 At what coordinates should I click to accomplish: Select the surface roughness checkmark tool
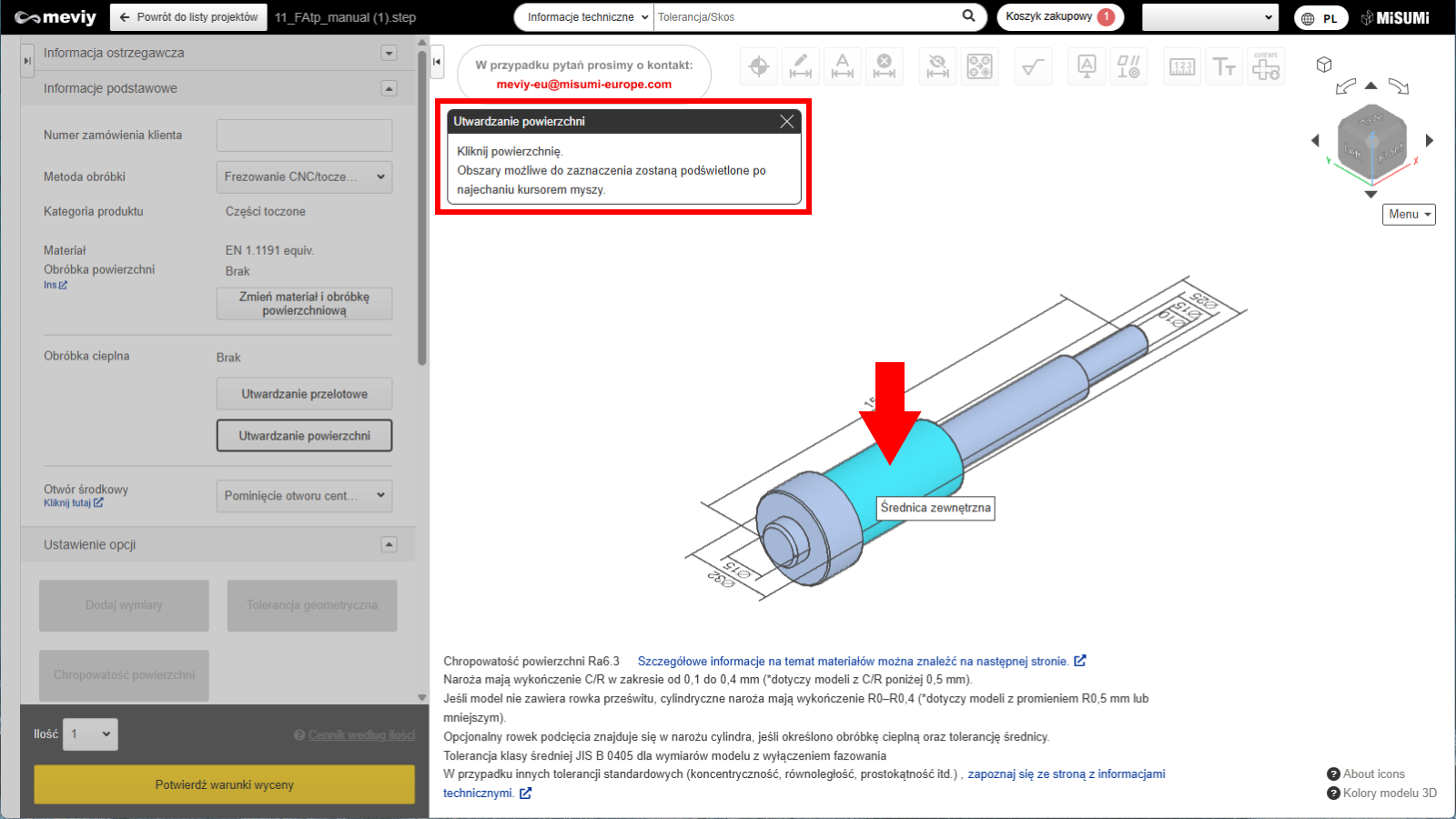pos(1032,66)
